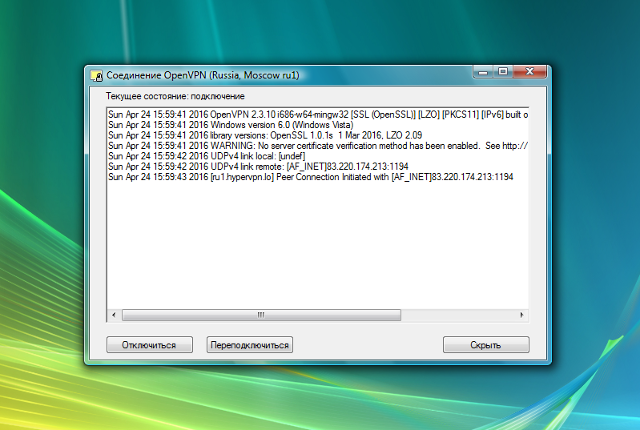Click the Отключиться button

[149, 345]
